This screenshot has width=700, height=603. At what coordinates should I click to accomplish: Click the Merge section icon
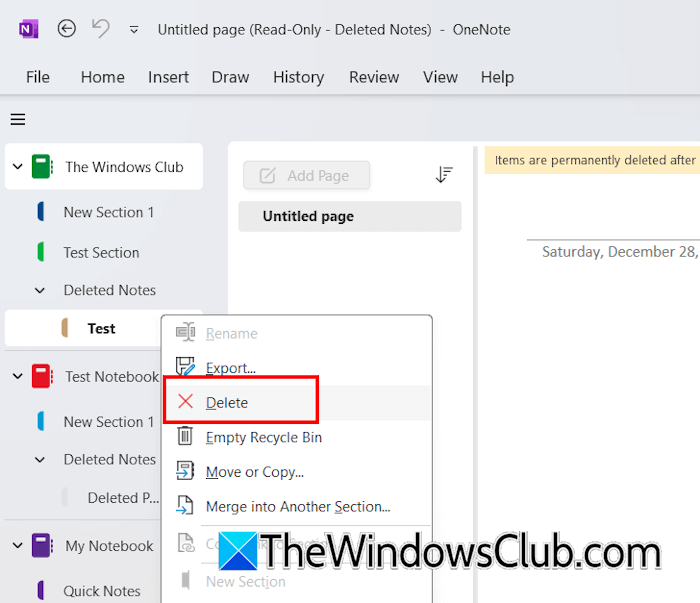(x=185, y=505)
